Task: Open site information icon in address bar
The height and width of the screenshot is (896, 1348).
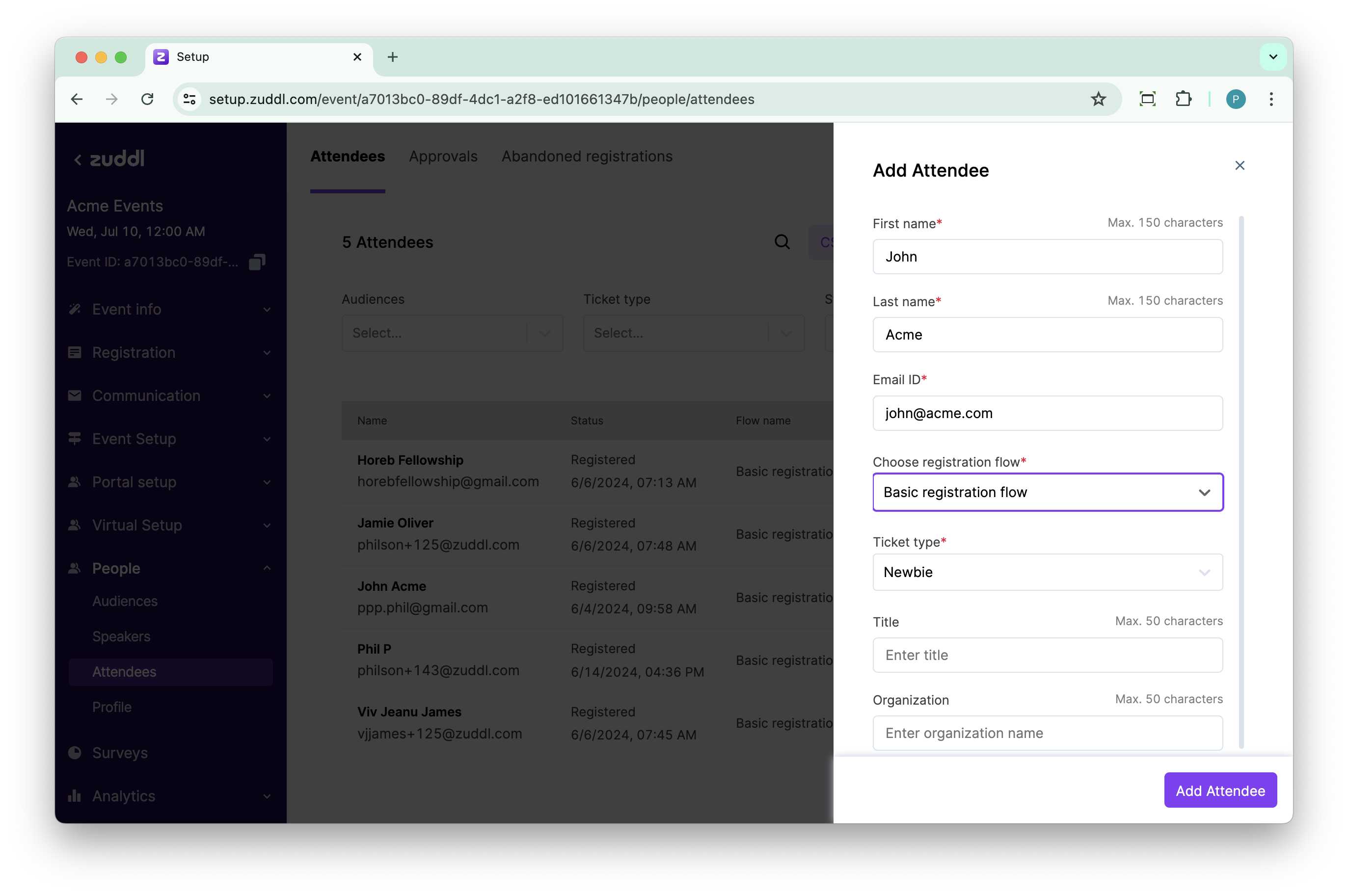Action: tap(190, 100)
